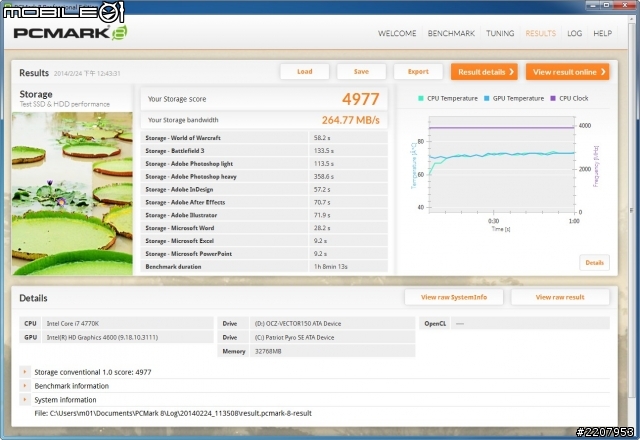Click View result online button

tap(567, 72)
